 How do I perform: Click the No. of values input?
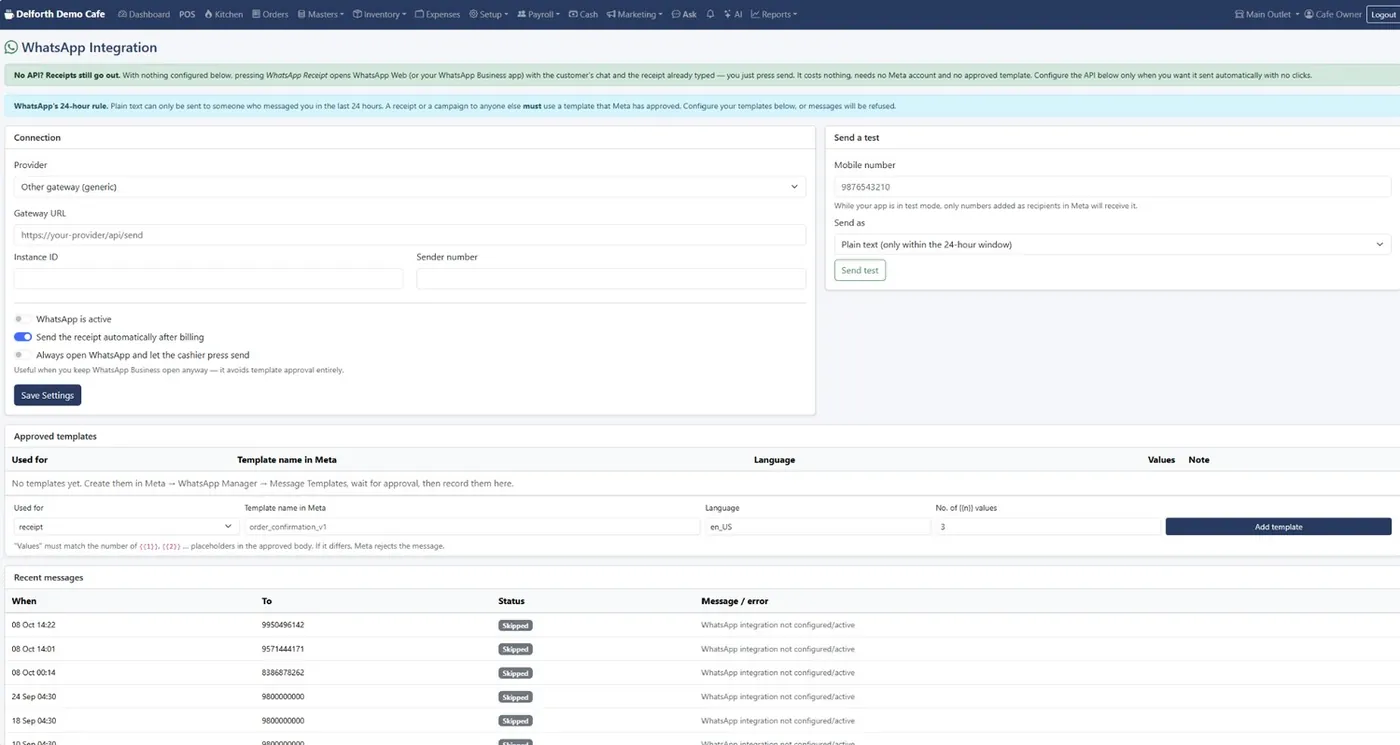1047,526
